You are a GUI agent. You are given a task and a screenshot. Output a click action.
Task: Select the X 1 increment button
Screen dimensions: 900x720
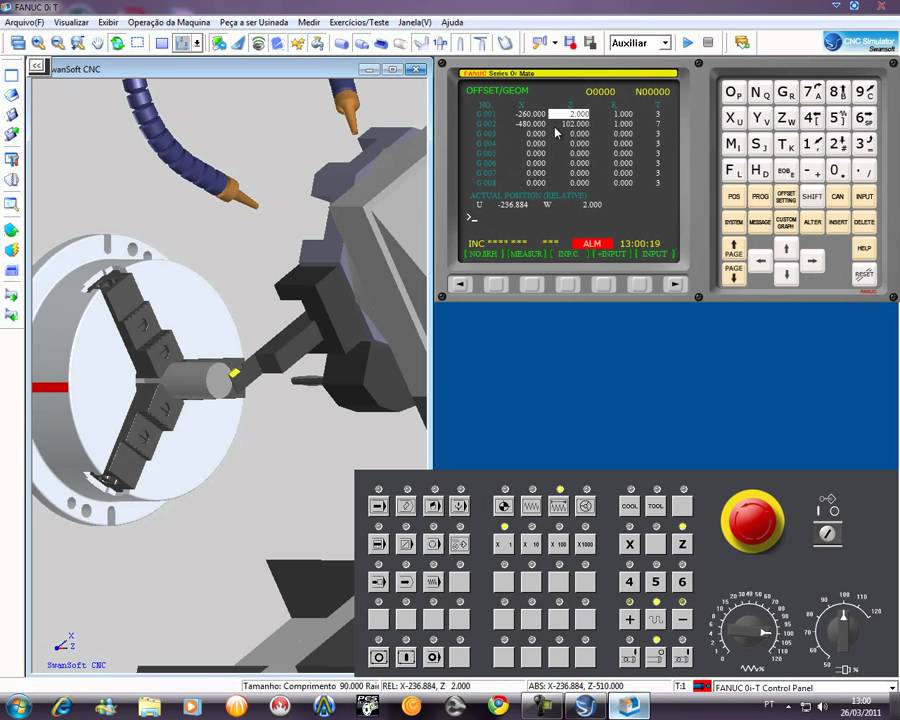tap(503, 544)
